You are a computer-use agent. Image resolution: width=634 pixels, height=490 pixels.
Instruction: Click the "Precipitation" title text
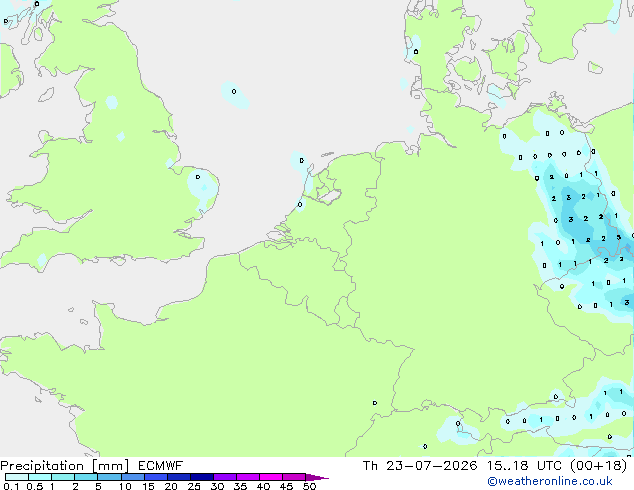click(42, 466)
